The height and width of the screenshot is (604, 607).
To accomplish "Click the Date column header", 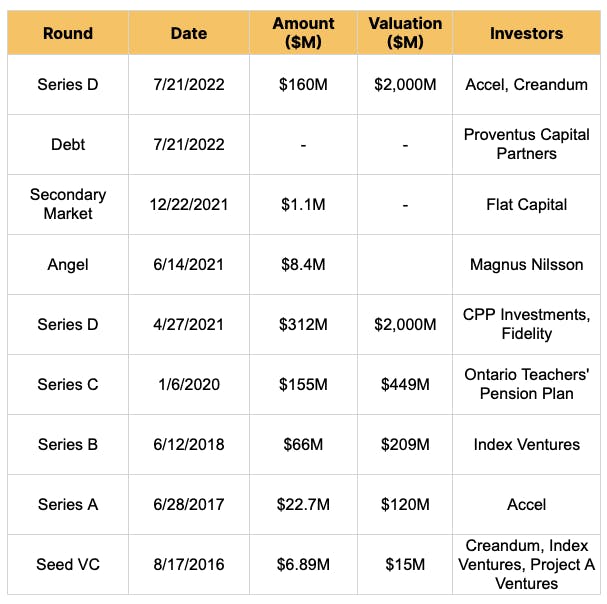I will pyautogui.click(x=188, y=33).
